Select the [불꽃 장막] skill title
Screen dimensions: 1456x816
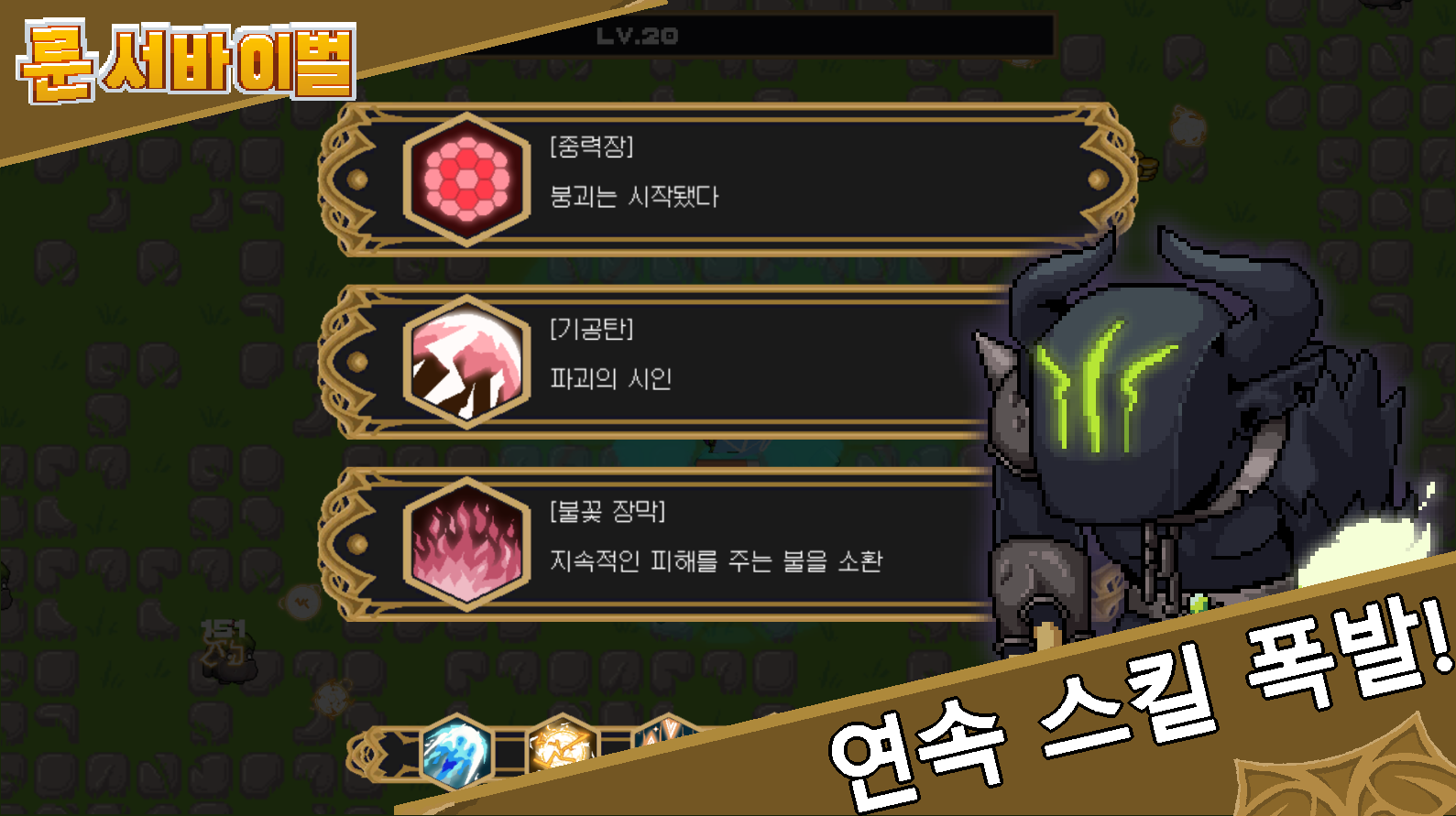tap(608, 510)
